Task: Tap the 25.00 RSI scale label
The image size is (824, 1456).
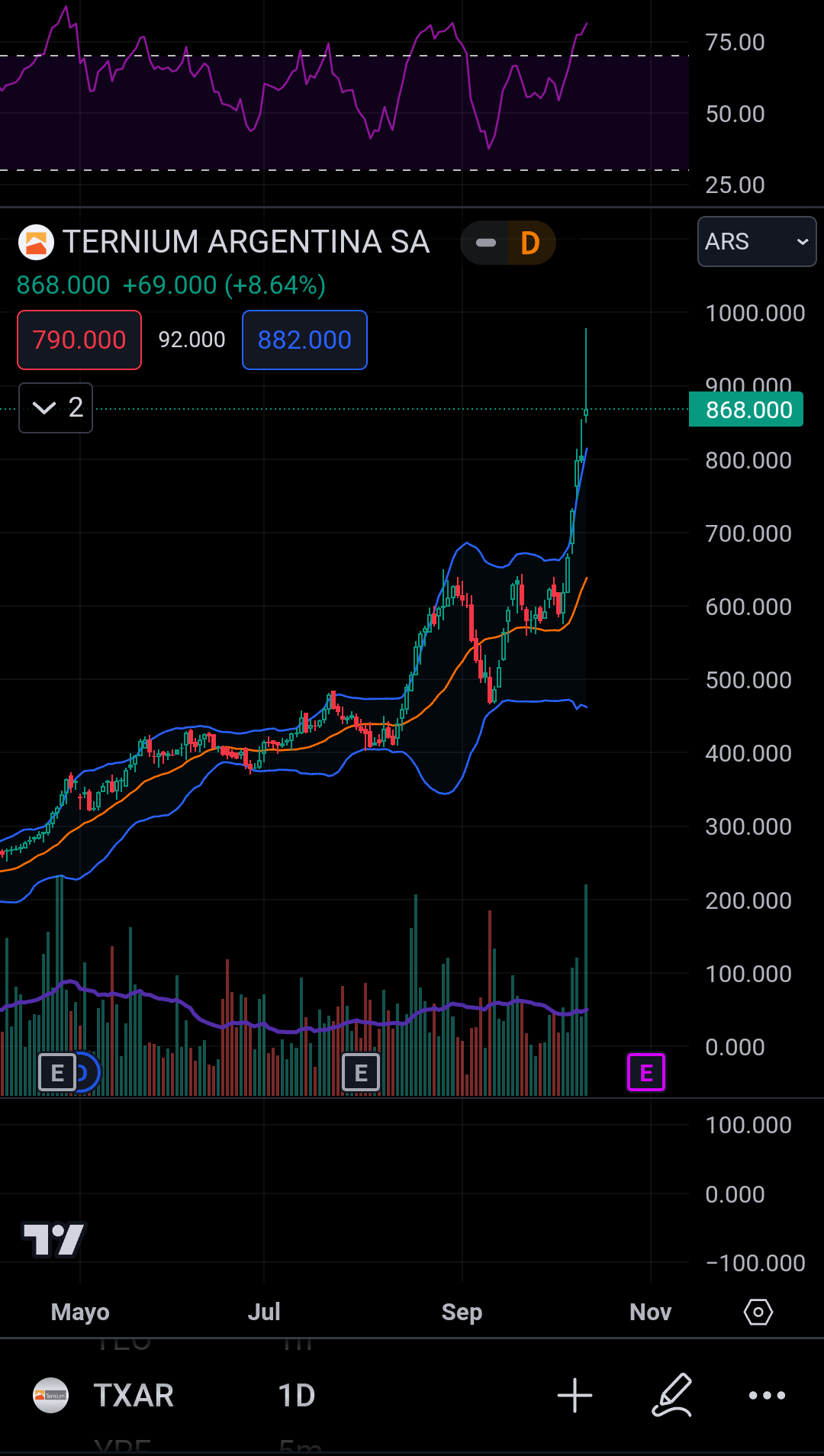Action: click(x=735, y=185)
